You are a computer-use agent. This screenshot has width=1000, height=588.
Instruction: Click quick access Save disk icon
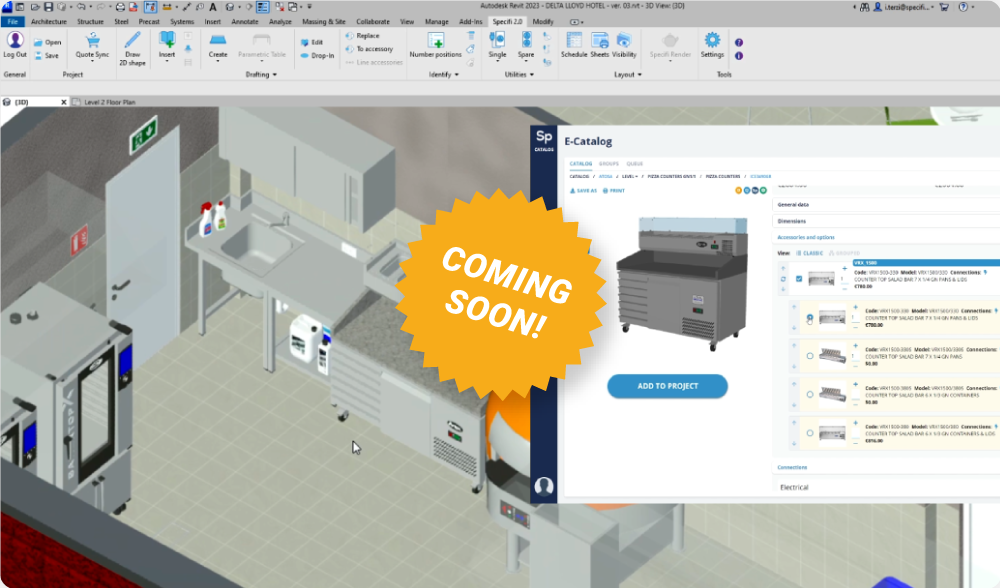[48, 7]
